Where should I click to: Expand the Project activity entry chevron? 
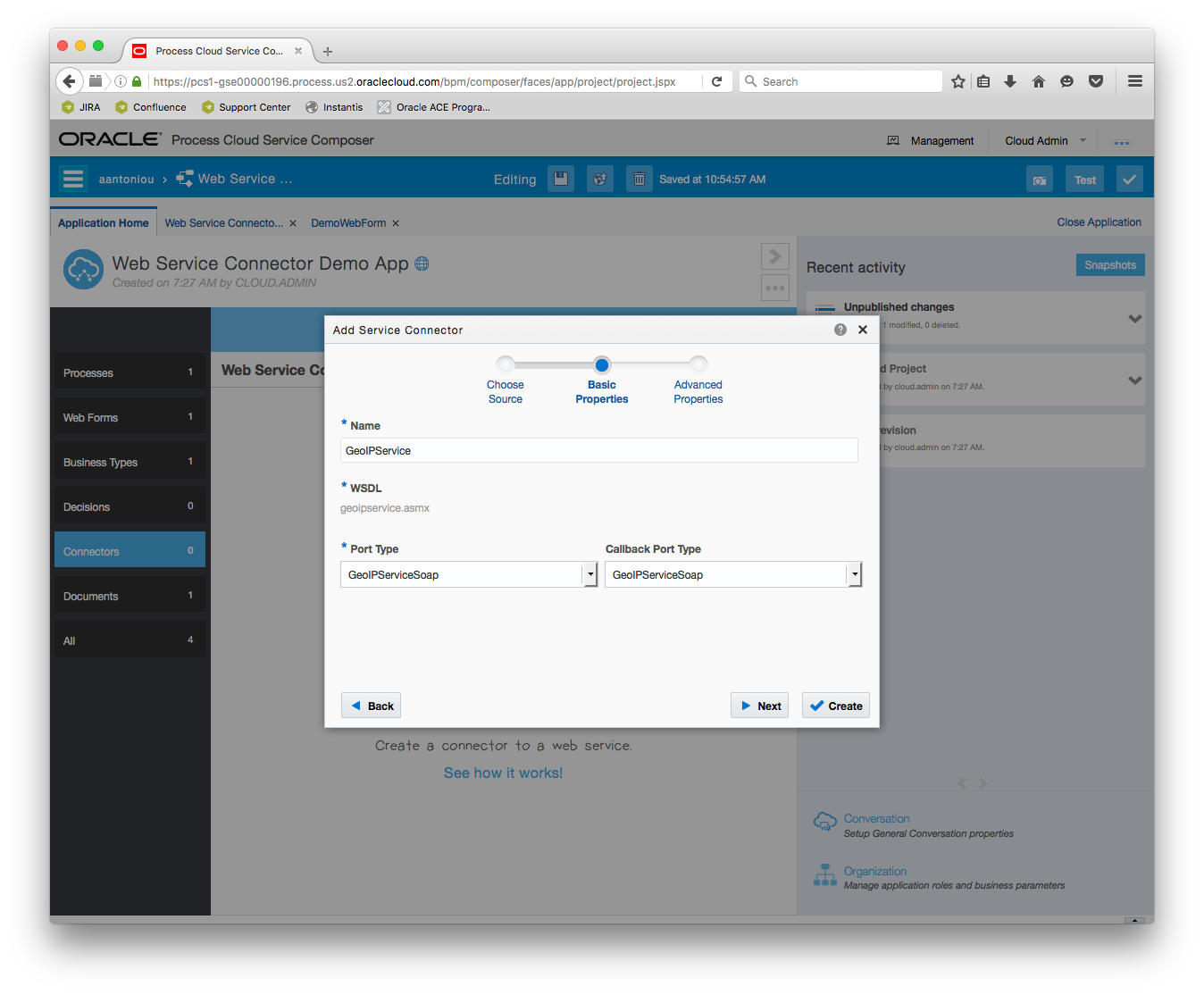(x=1134, y=380)
